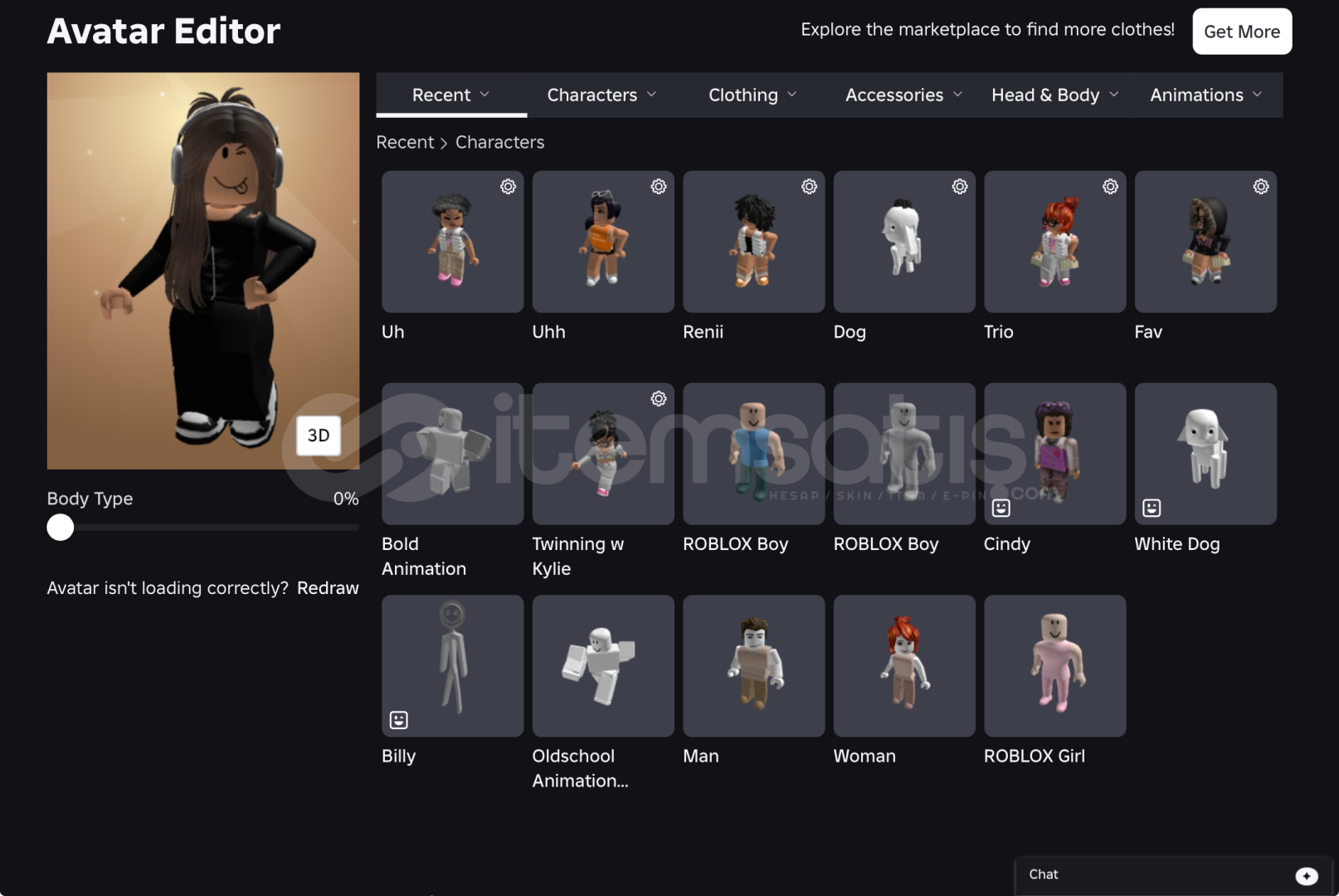Select the Cindy character thumbnail
Screen dimensions: 1339x896
click(1054, 454)
